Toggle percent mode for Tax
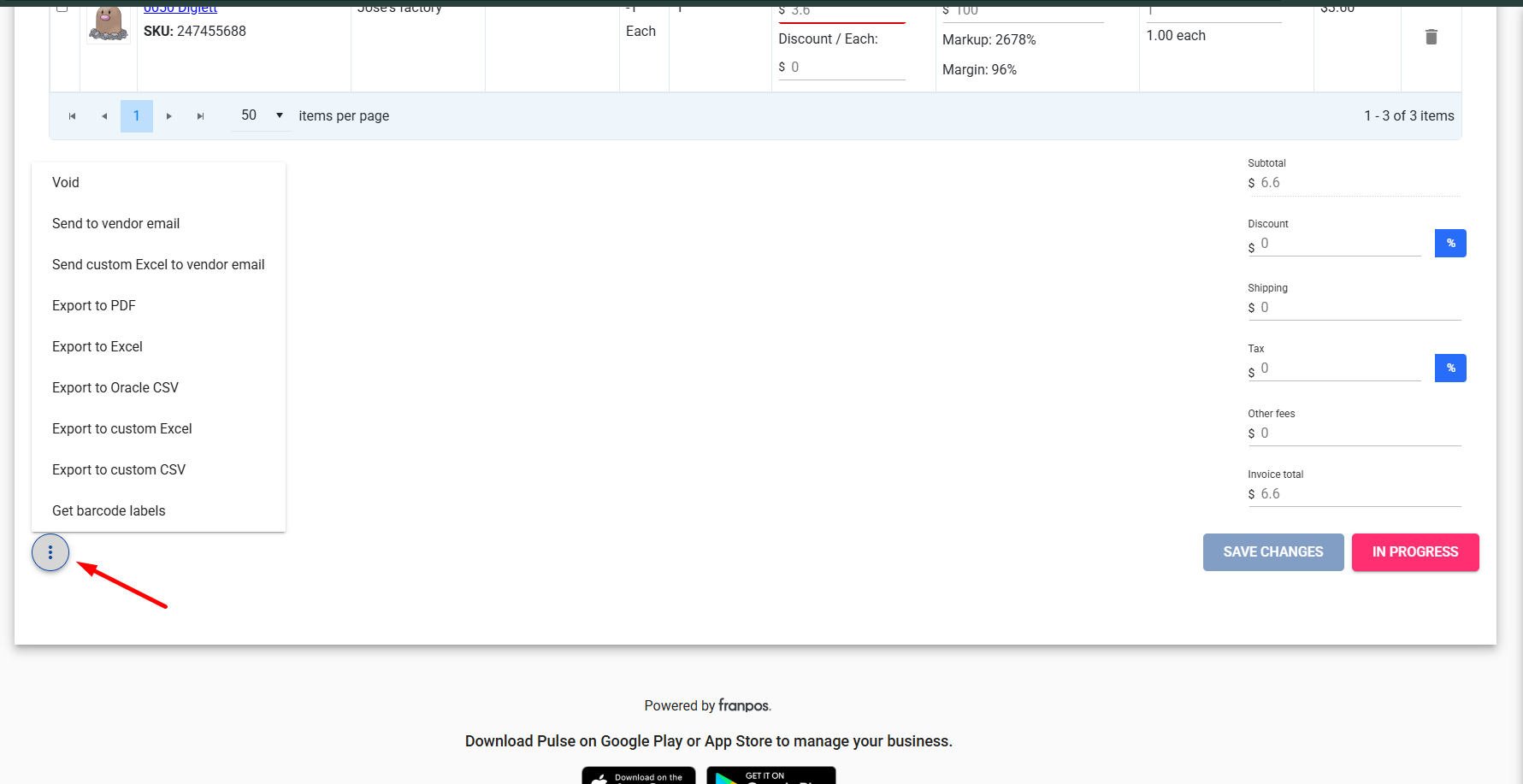Image resolution: width=1523 pixels, height=784 pixels. pos(1450,368)
